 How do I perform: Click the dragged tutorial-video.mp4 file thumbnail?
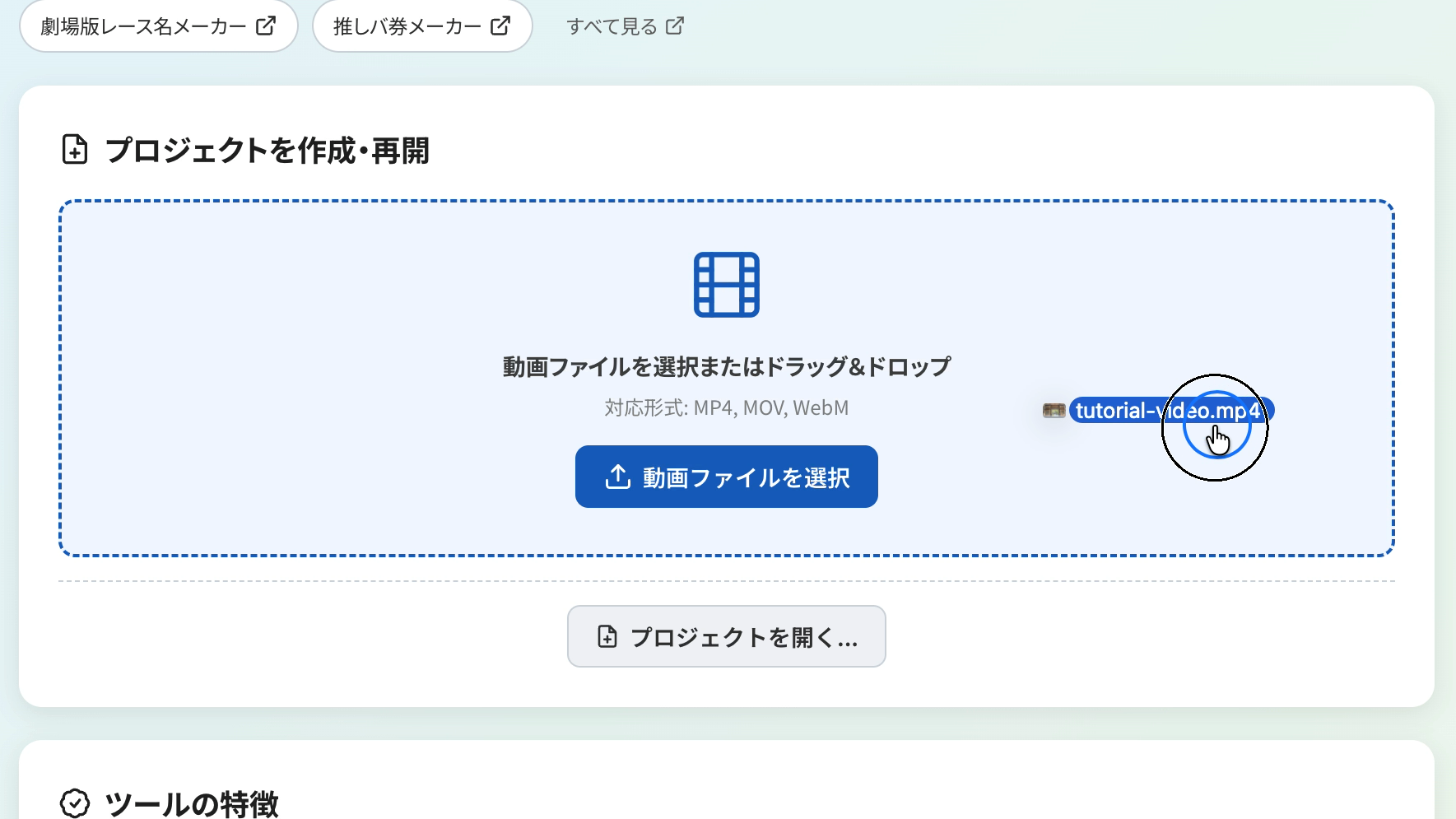coord(1054,410)
